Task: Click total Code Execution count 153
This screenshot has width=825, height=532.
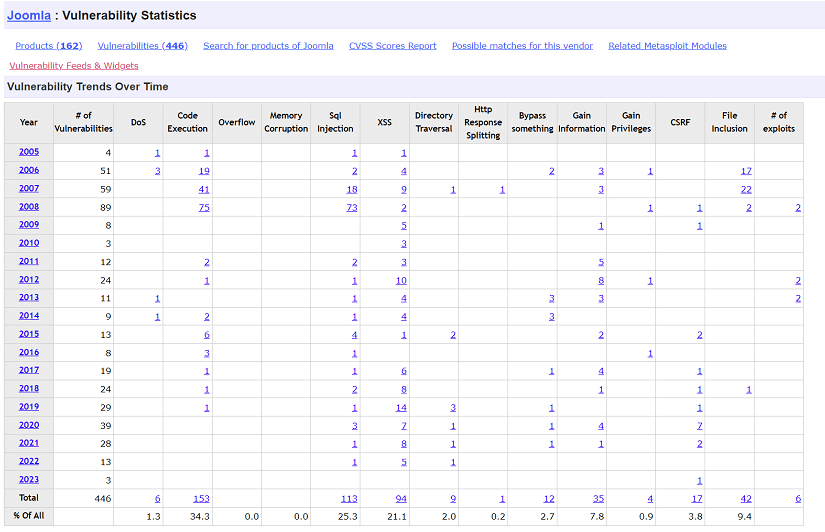Action: tap(200, 499)
